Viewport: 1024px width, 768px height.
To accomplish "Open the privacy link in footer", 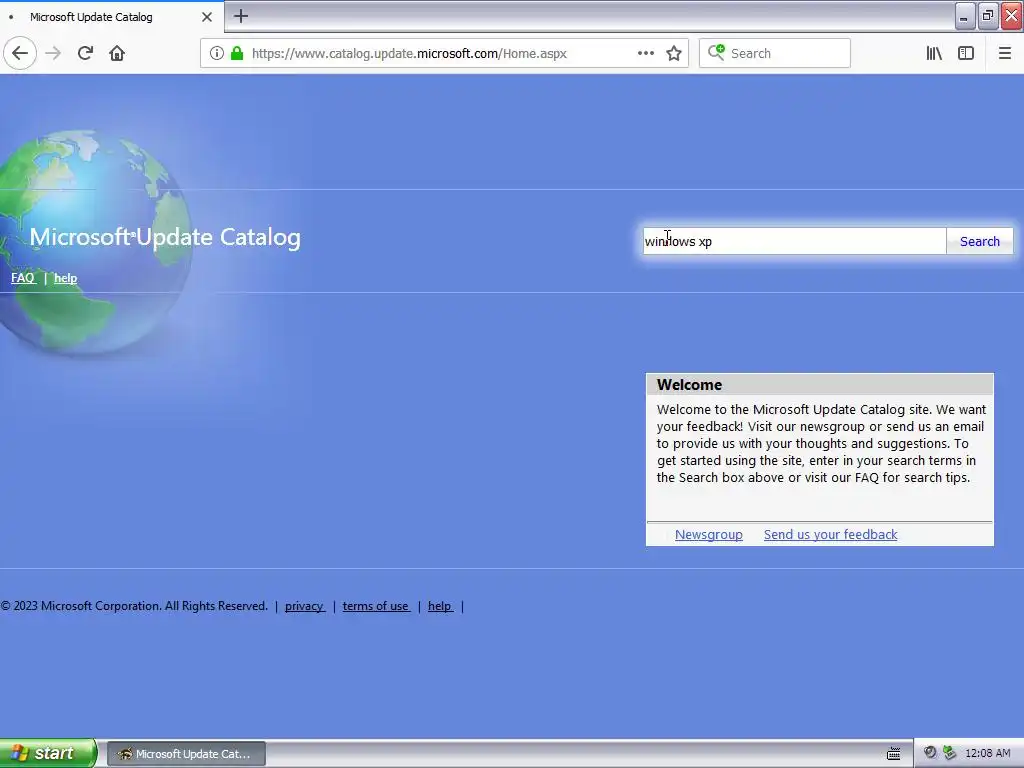I will (x=304, y=606).
